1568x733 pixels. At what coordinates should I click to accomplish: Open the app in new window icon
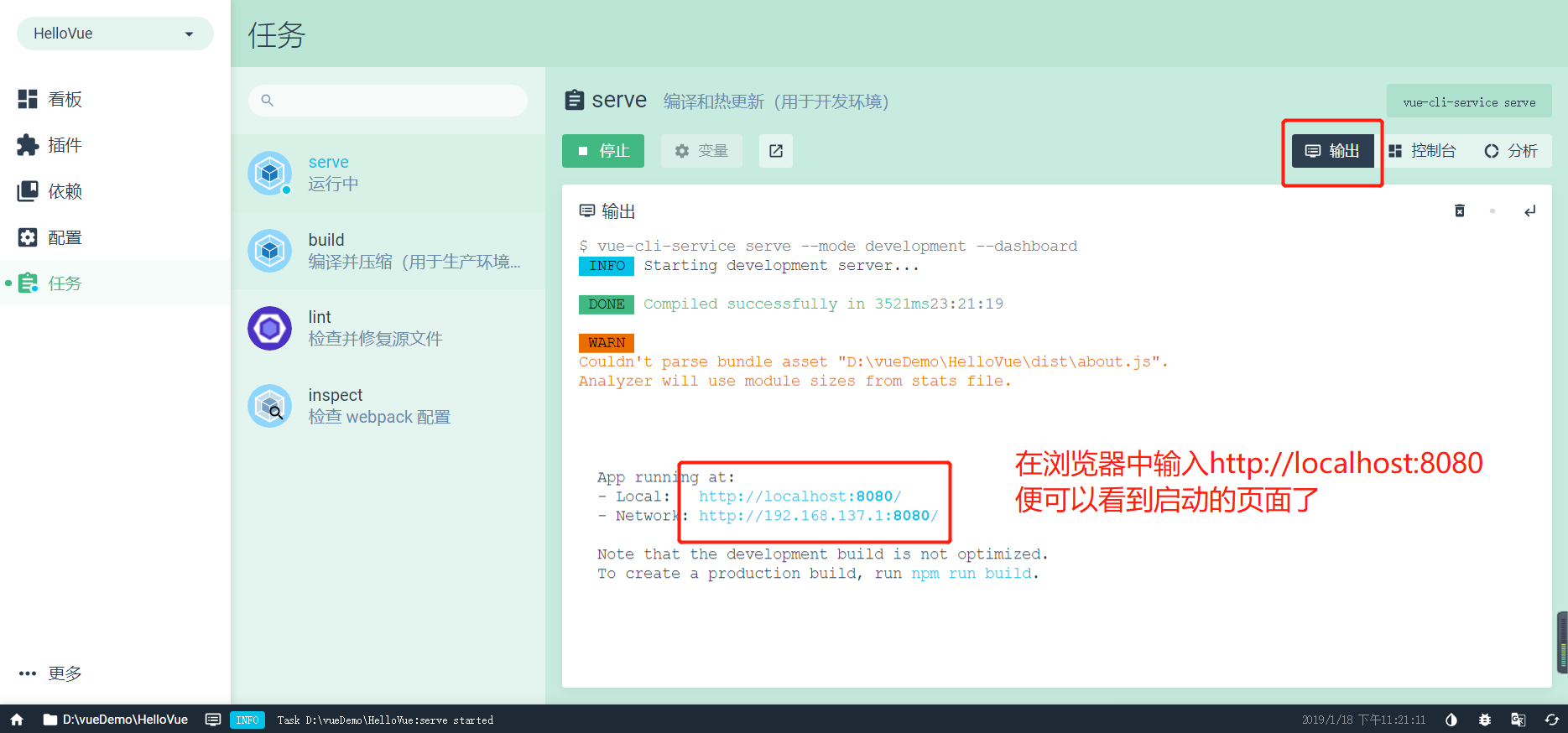pyautogui.click(x=776, y=151)
